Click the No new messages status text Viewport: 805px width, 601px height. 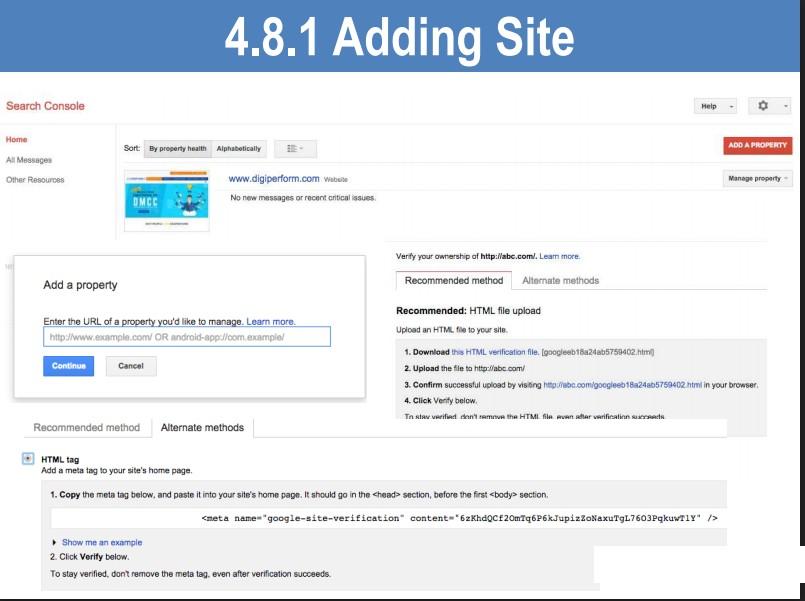tap(303, 198)
